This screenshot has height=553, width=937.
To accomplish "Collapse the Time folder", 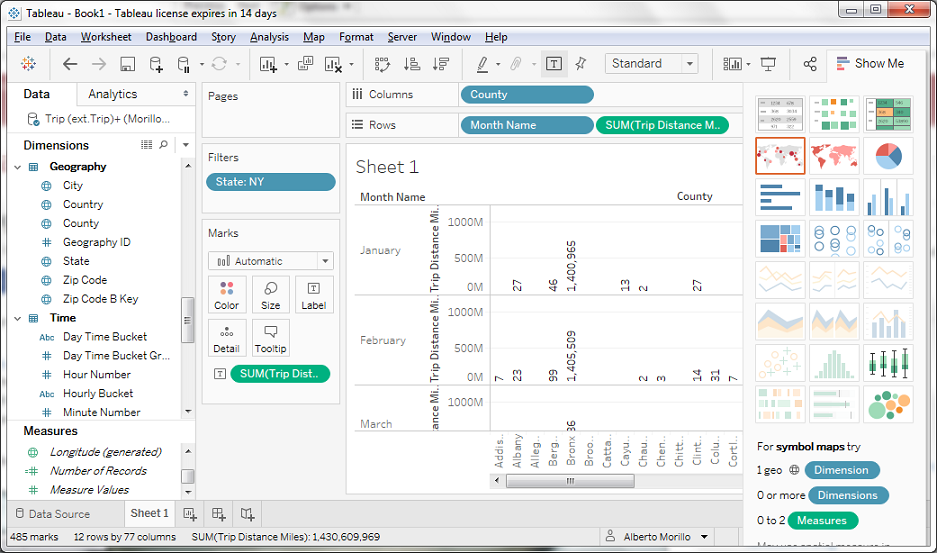I will point(17,319).
